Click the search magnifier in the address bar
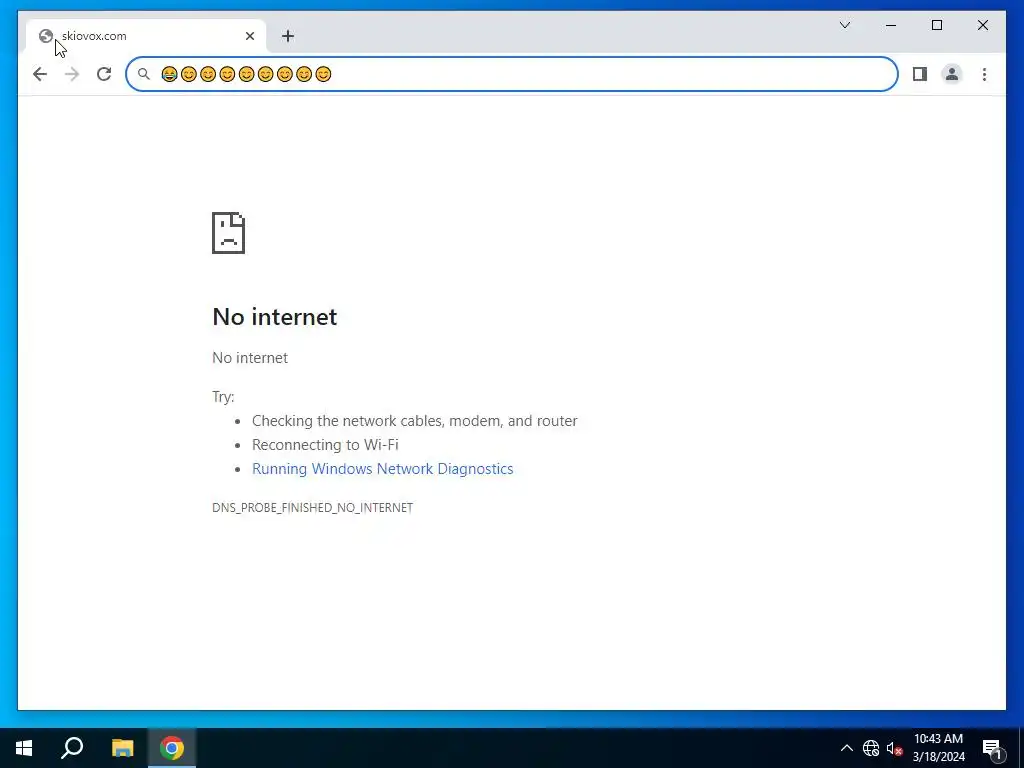The height and width of the screenshot is (768, 1024). tap(144, 74)
